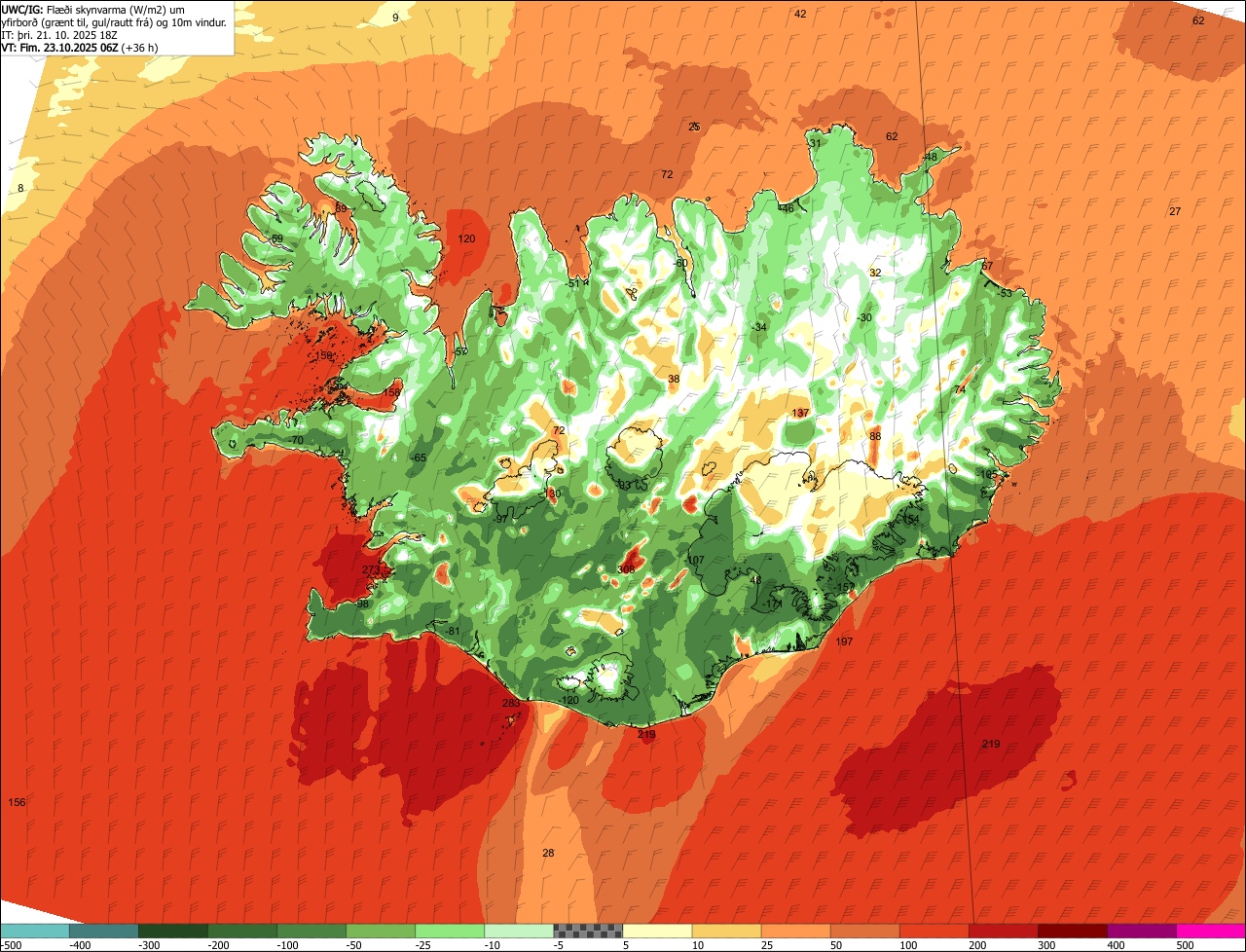The width and height of the screenshot is (1246, 952).
Task: Select the red-orange 100 to 200 legend swatch
Action: pyautogui.click(x=933, y=931)
